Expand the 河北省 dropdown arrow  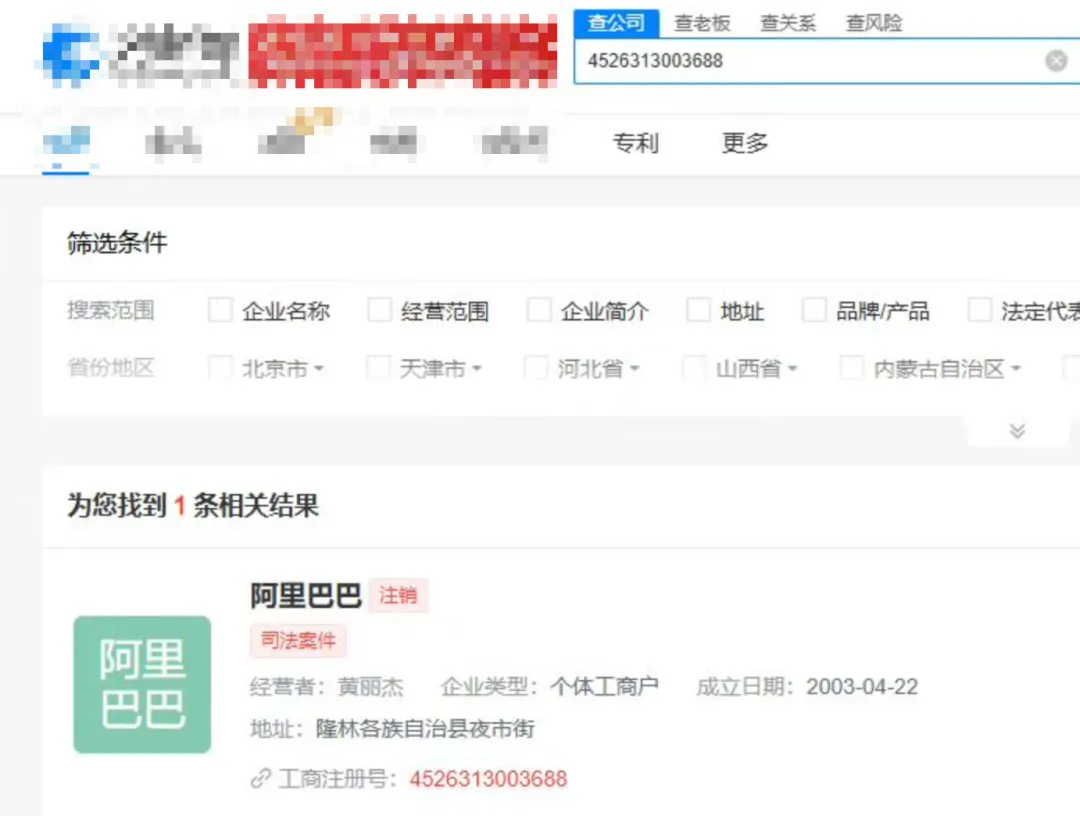click(634, 369)
